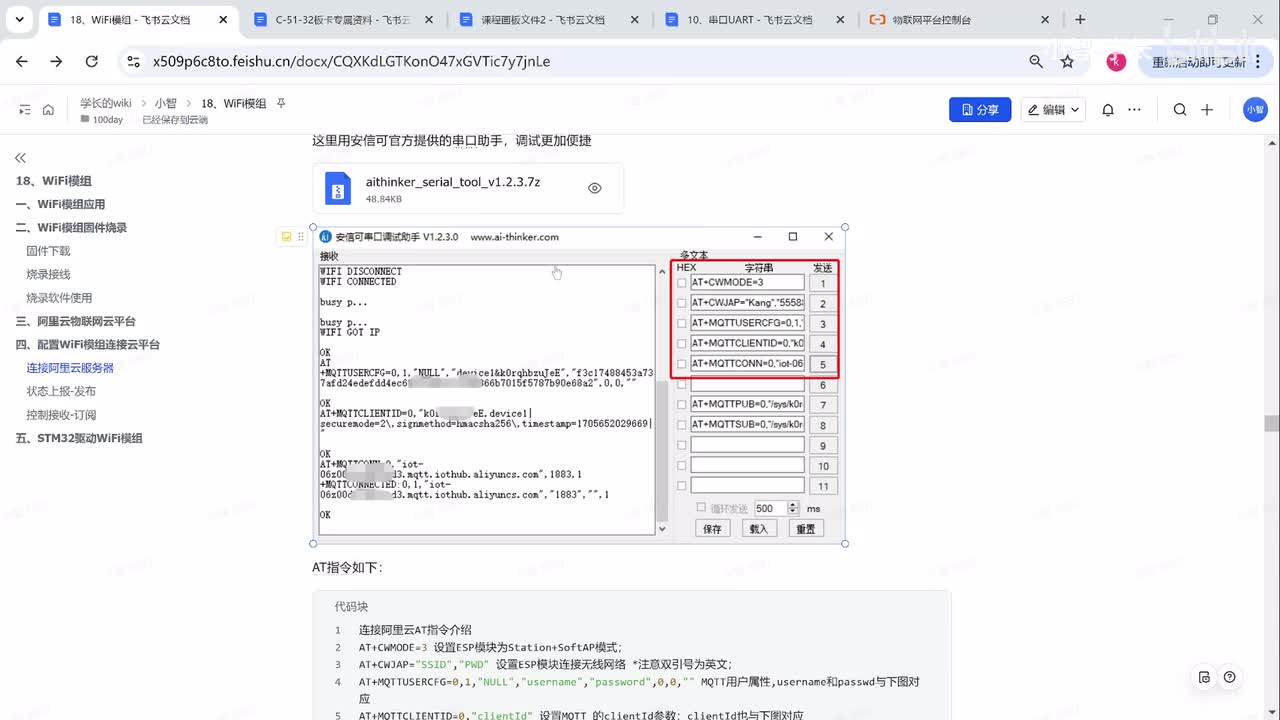Collapse the outline panel with double chevron
Image resolution: width=1280 pixels, height=720 pixels.
(20, 158)
